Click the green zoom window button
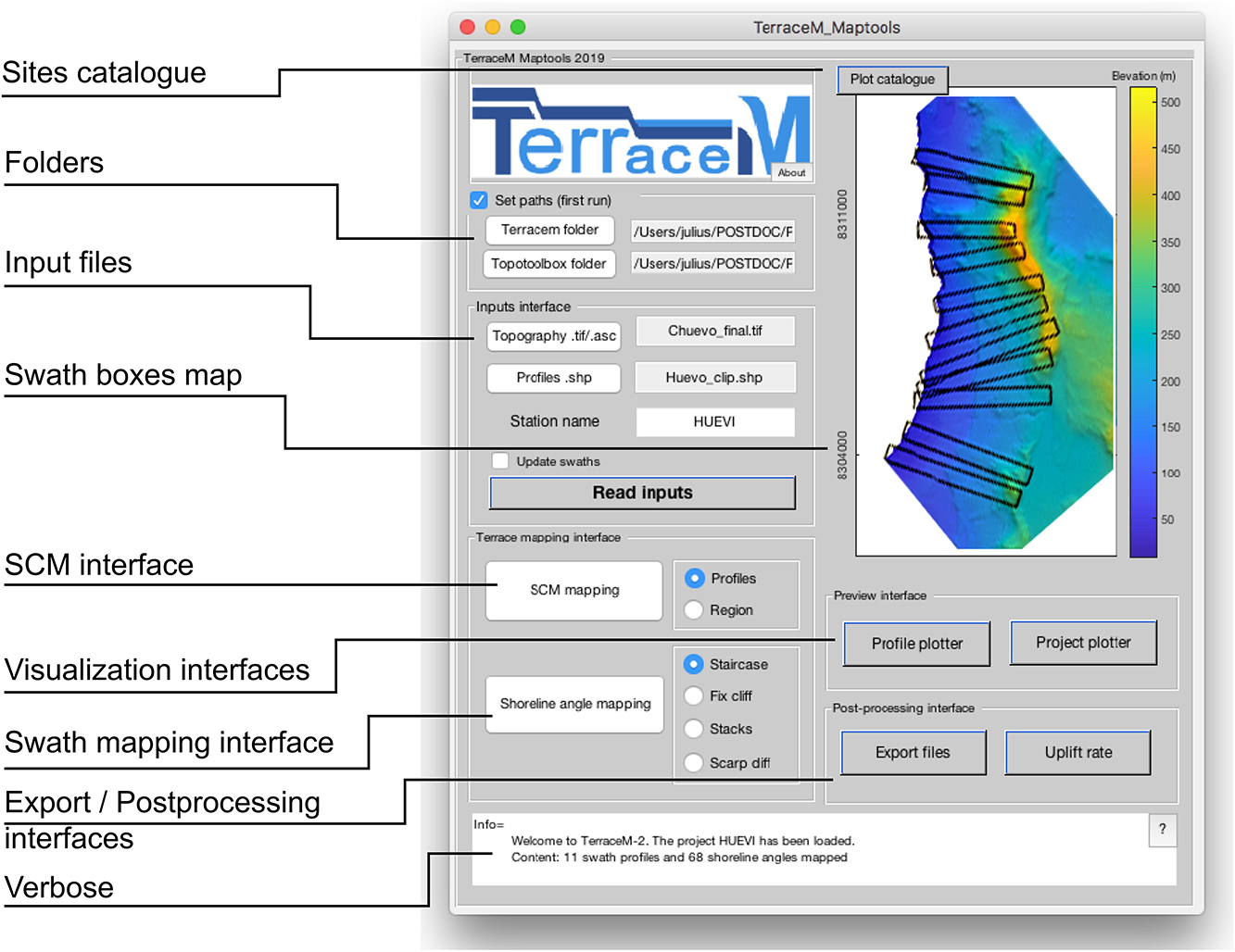Image resolution: width=1235 pixels, height=952 pixels. pos(518,27)
